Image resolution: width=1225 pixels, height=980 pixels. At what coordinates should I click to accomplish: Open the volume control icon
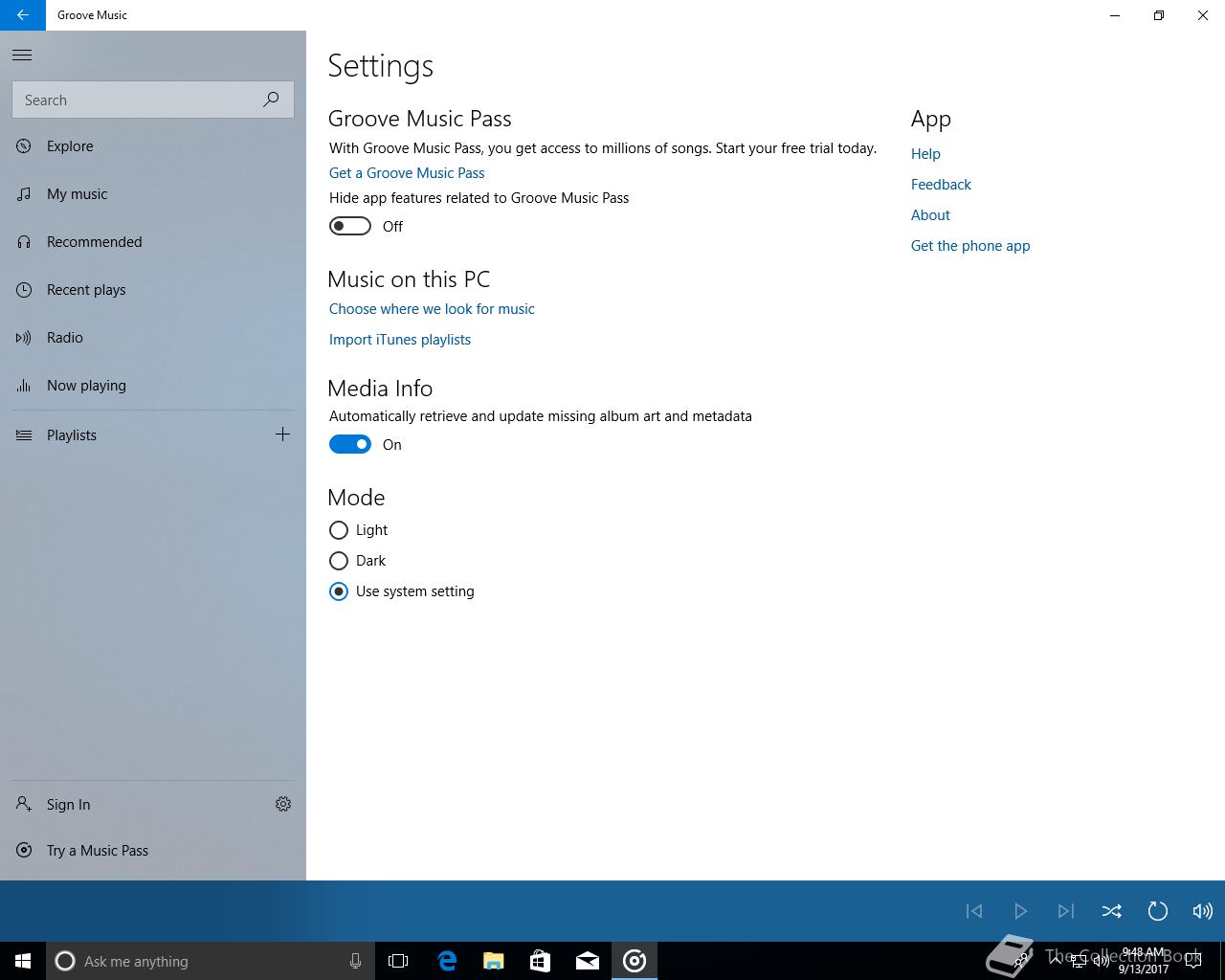1203,911
